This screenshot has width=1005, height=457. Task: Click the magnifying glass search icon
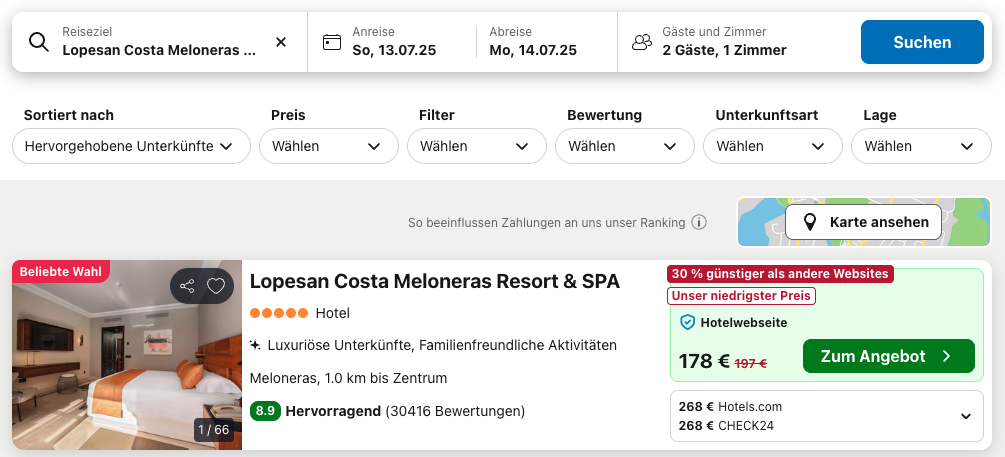[39, 42]
